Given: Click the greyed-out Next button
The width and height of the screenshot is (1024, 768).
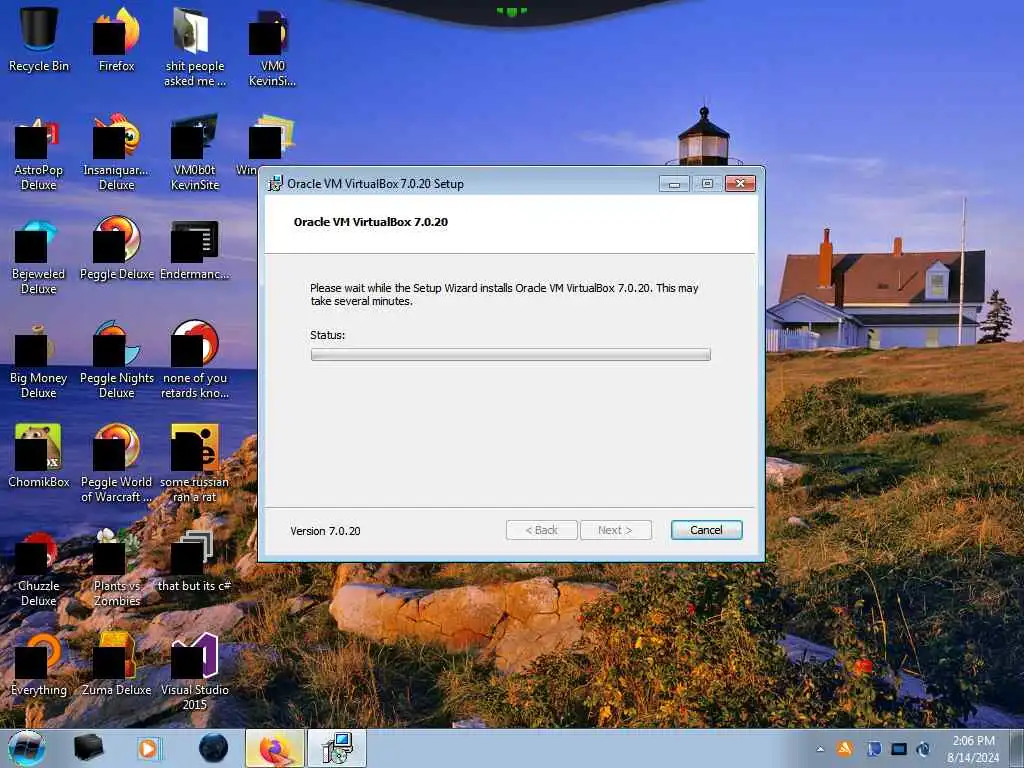Looking at the screenshot, I should tap(615, 530).
